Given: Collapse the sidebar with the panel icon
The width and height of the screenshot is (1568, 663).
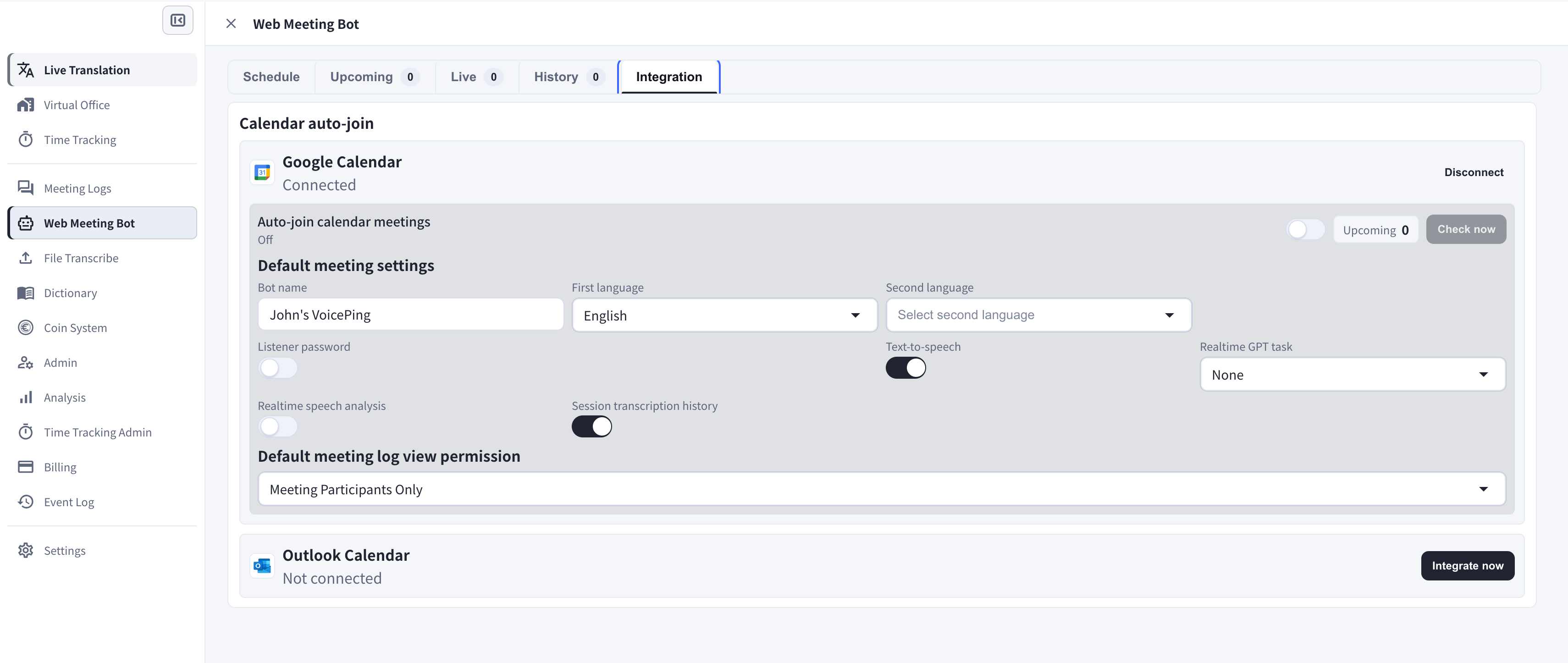Looking at the screenshot, I should click(x=178, y=21).
